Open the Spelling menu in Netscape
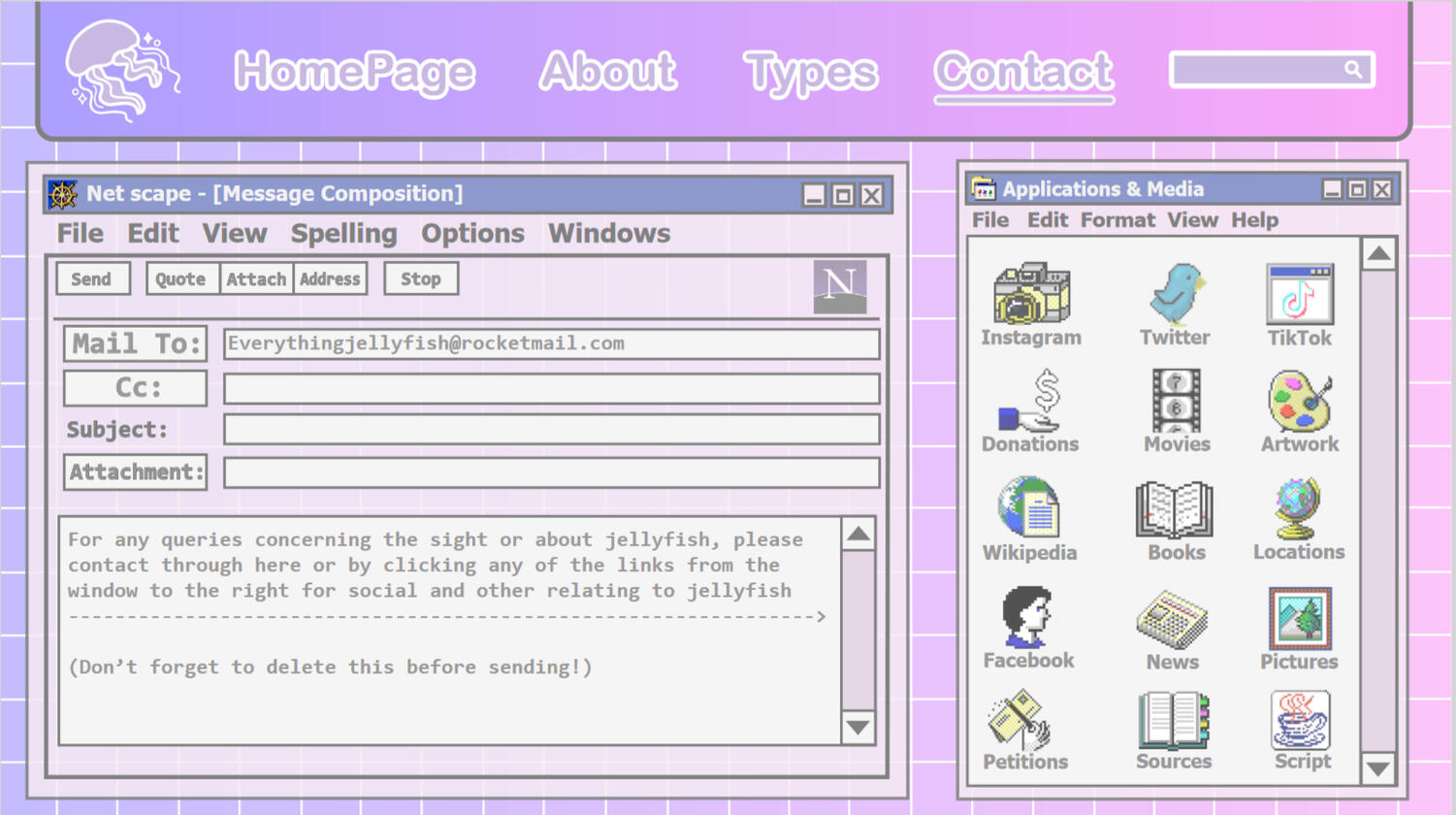Image resolution: width=1456 pixels, height=815 pixels. pos(343,233)
